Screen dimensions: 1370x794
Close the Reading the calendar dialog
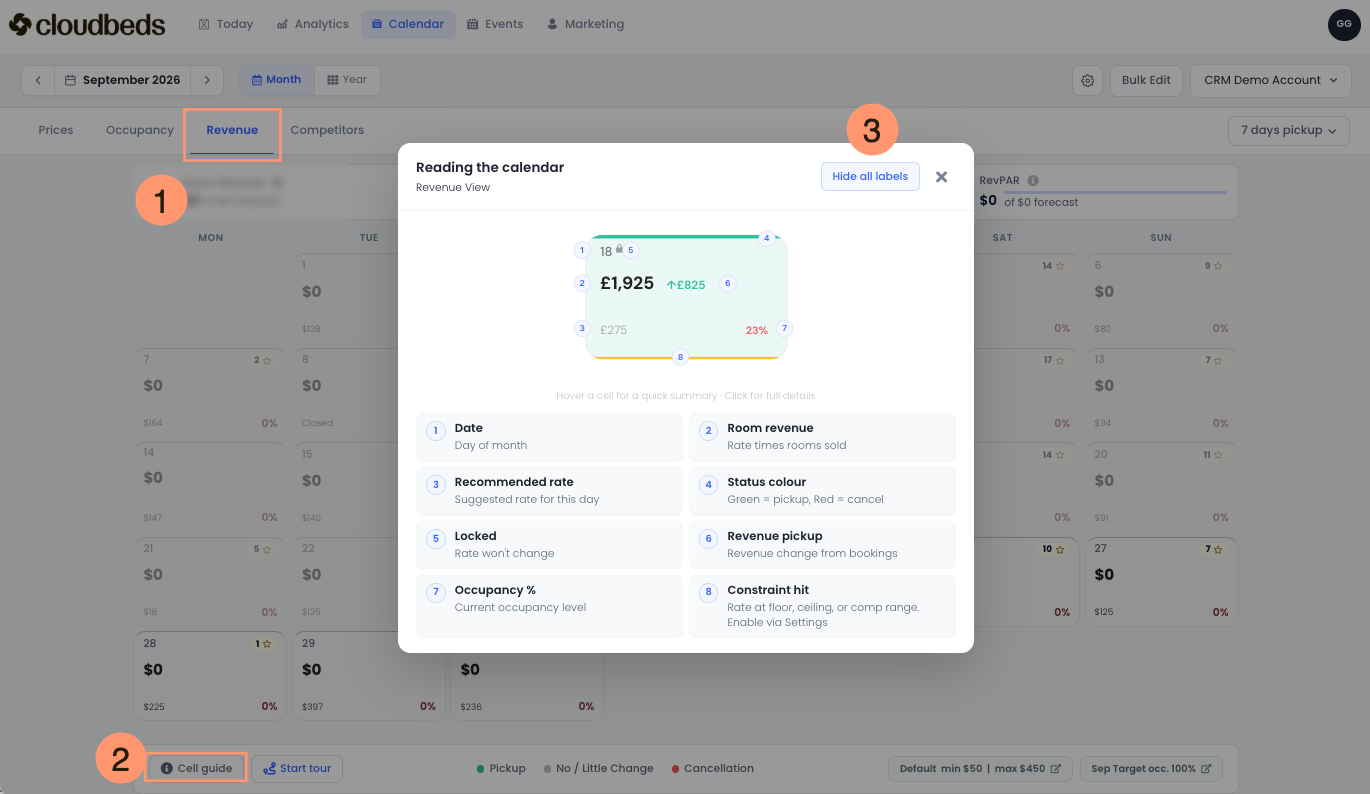click(x=941, y=177)
